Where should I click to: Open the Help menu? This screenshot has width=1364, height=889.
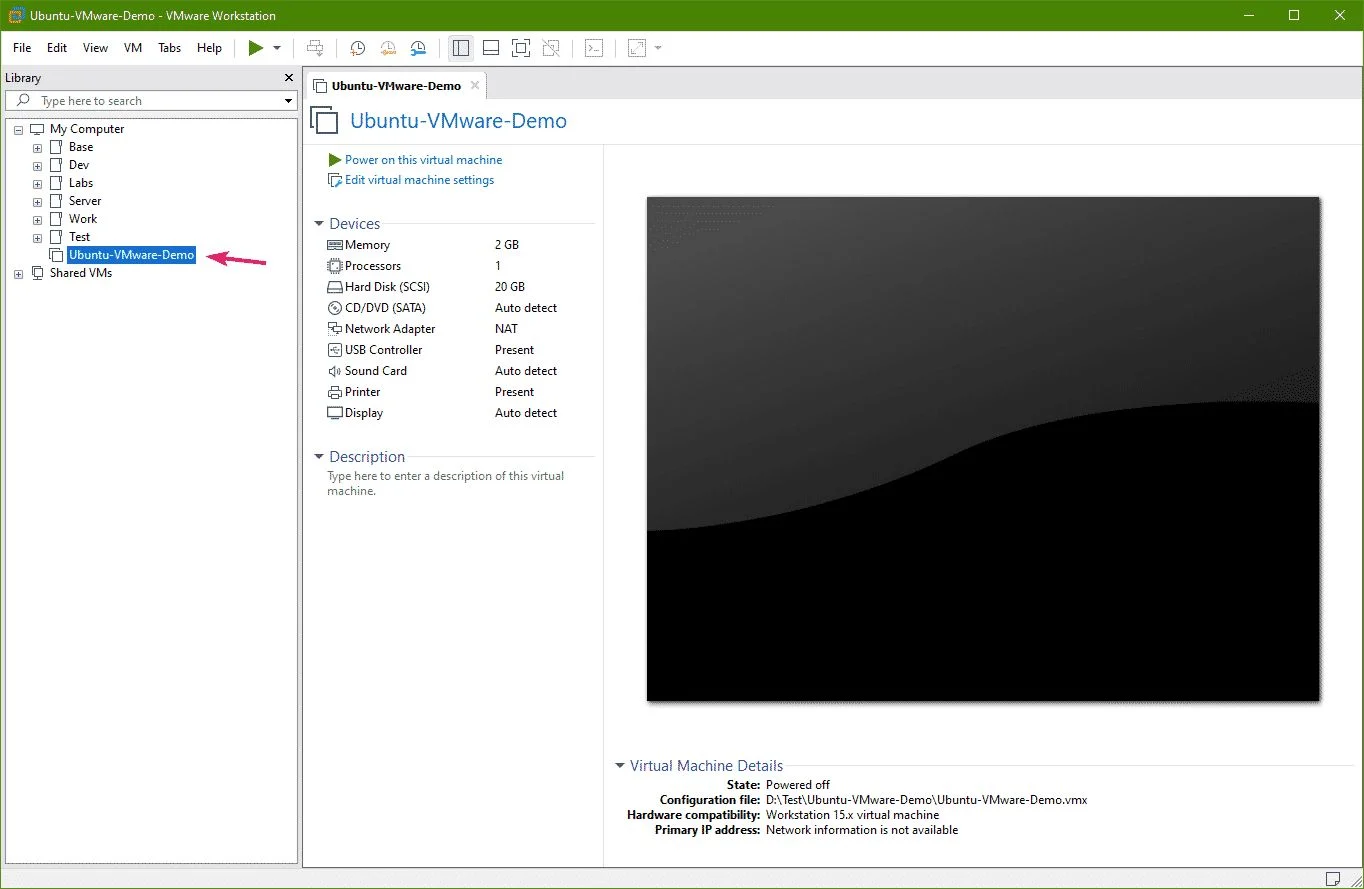pos(209,48)
